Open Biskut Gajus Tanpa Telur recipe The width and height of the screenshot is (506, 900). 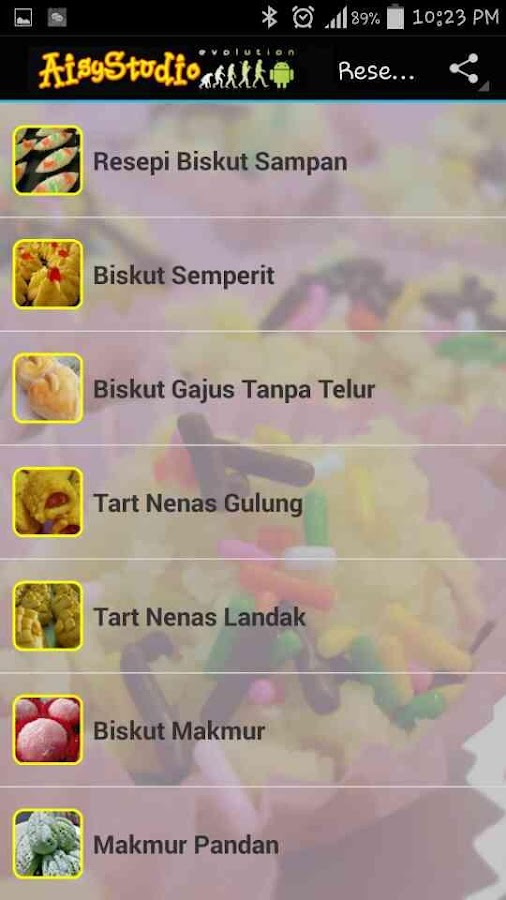pyautogui.click(x=253, y=388)
